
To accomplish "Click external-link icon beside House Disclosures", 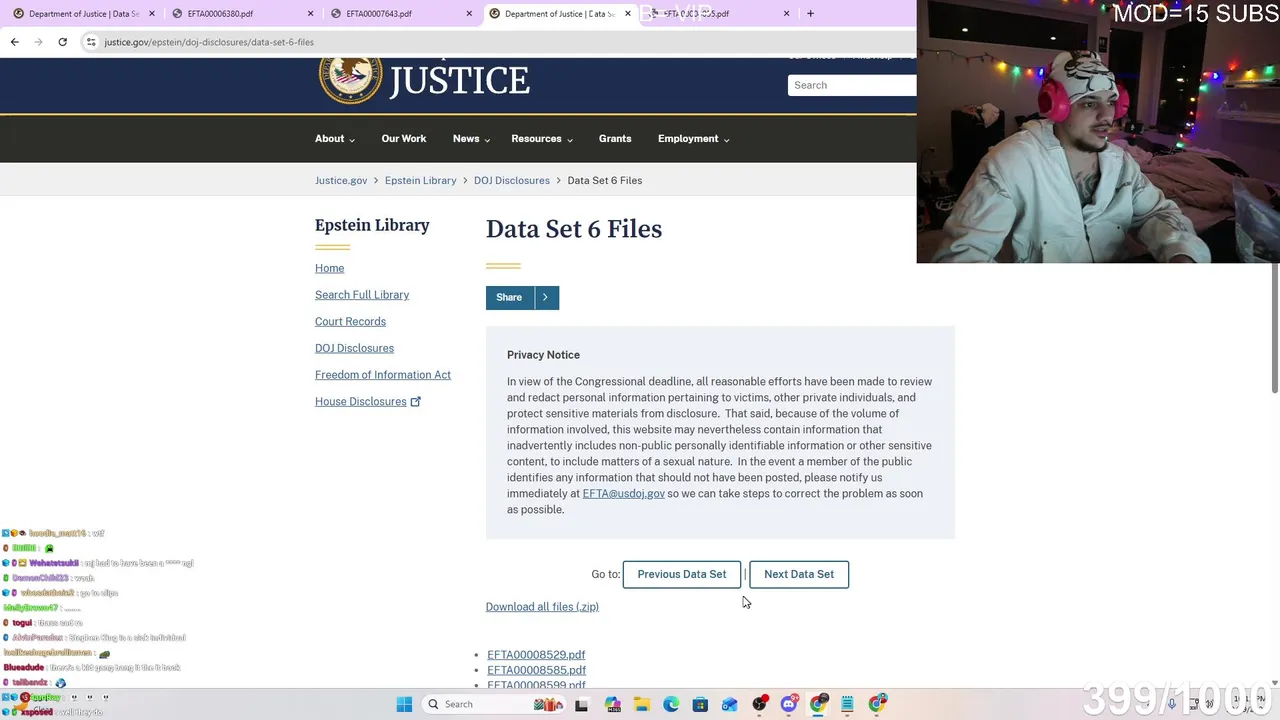I will [x=416, y=402].
